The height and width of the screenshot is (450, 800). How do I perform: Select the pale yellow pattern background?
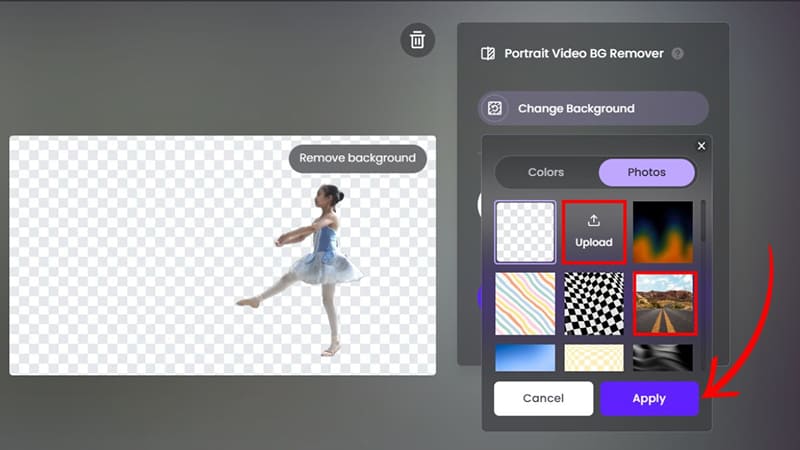coord(594,357)
